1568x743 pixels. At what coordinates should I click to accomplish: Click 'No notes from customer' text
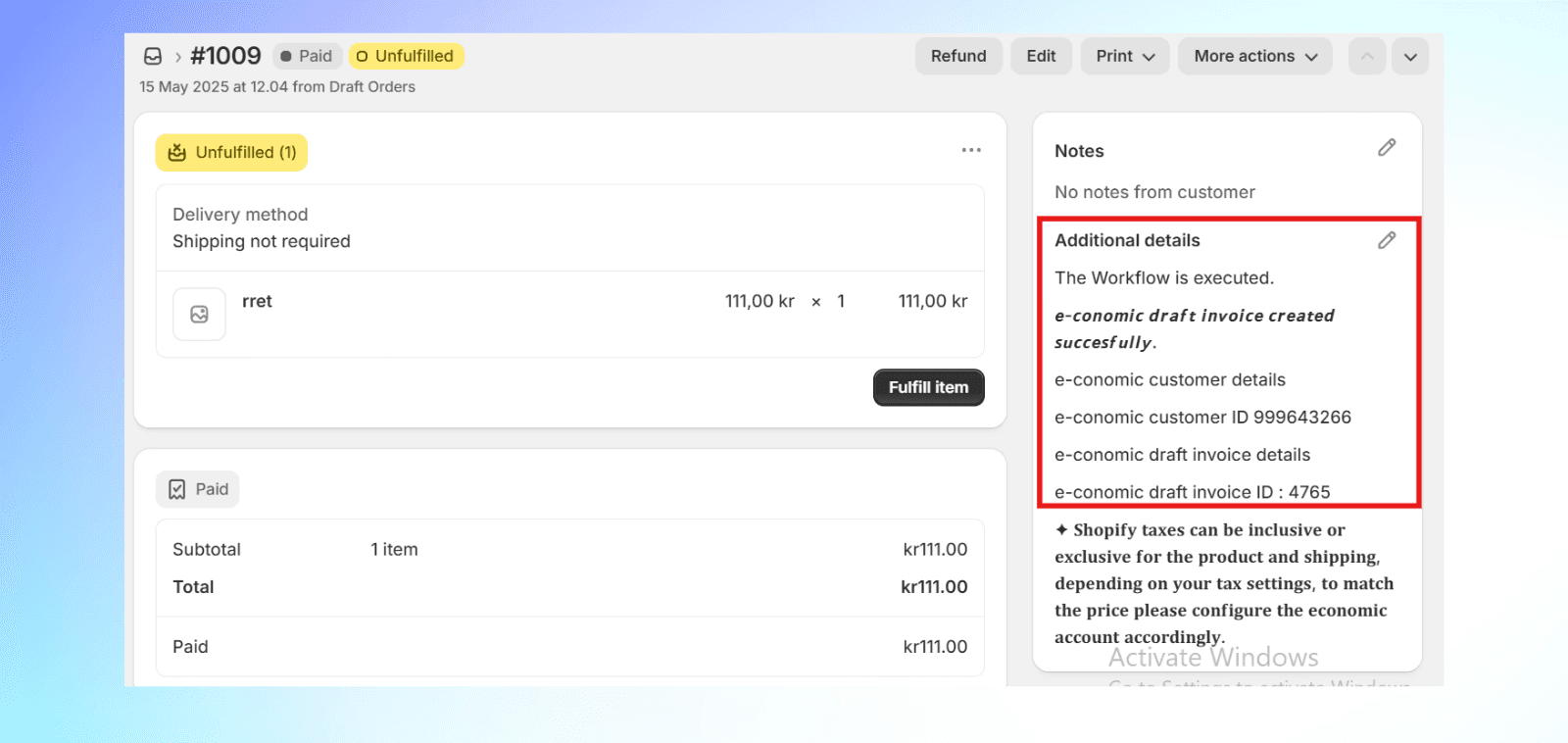pyautogui.click(x=1154, y=192)
